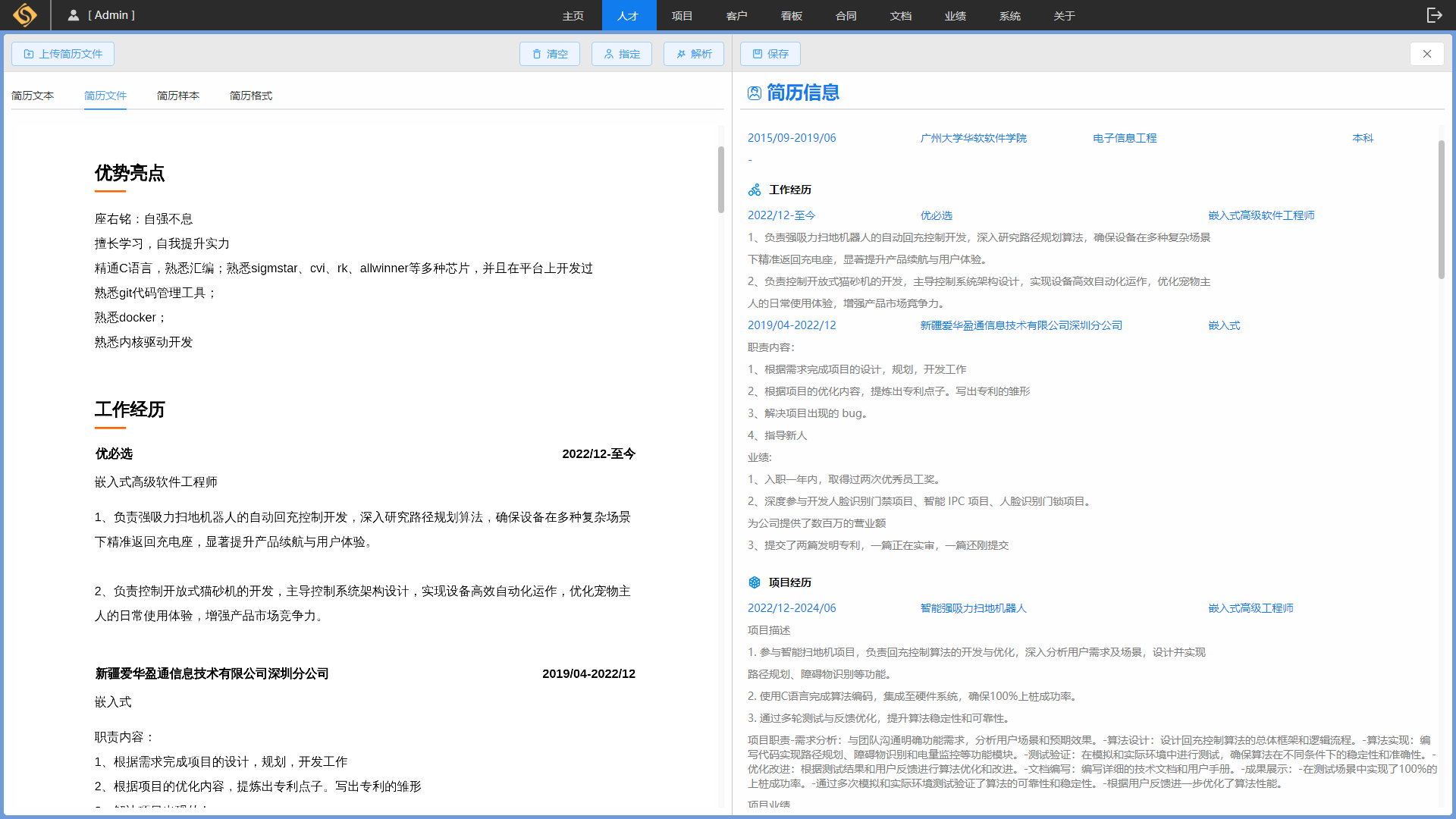
Task: Click the left resume preview scrollbar
Action: pos(721,180)
